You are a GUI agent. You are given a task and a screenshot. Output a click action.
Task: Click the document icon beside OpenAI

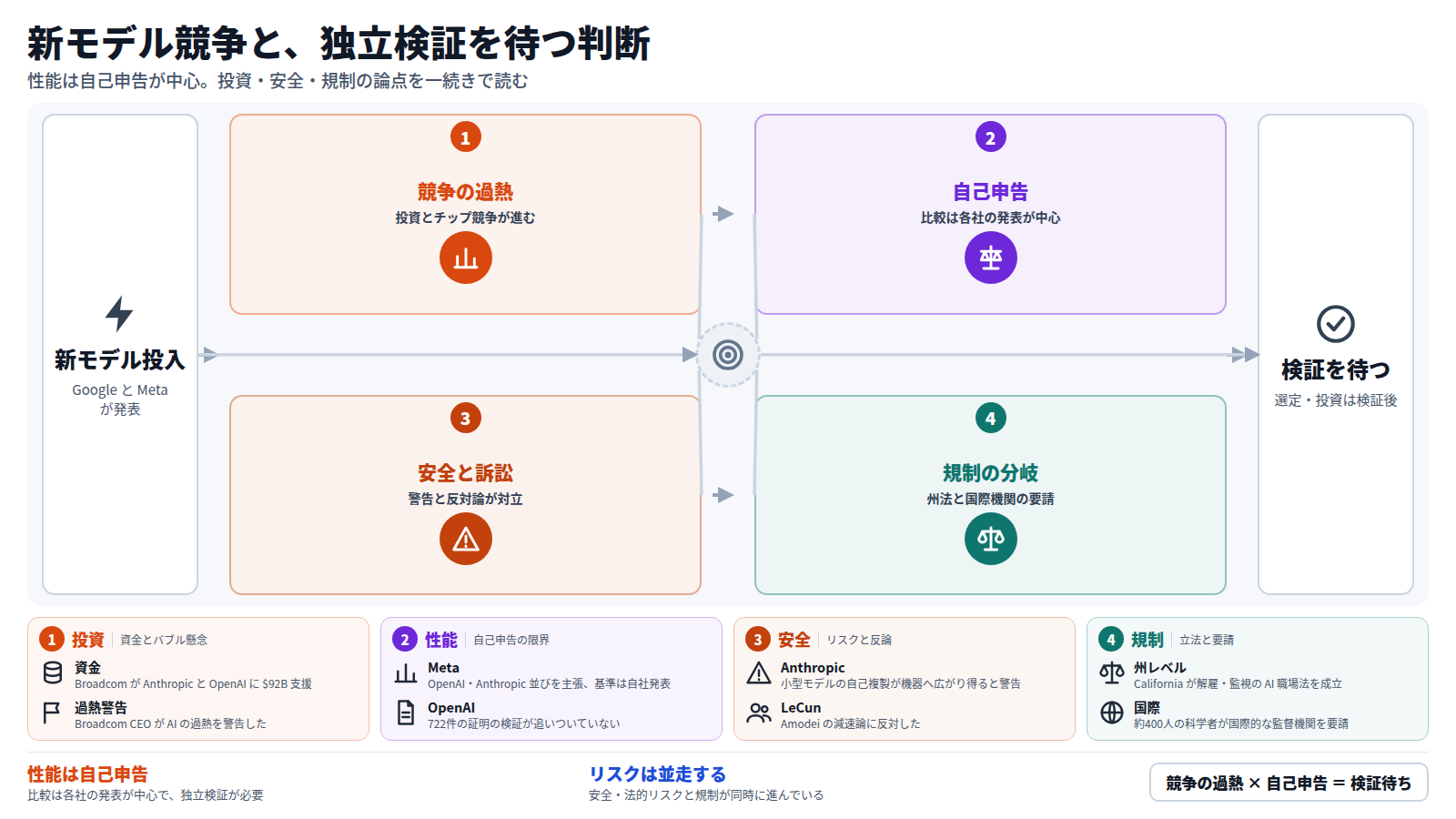tap(406, 713)
